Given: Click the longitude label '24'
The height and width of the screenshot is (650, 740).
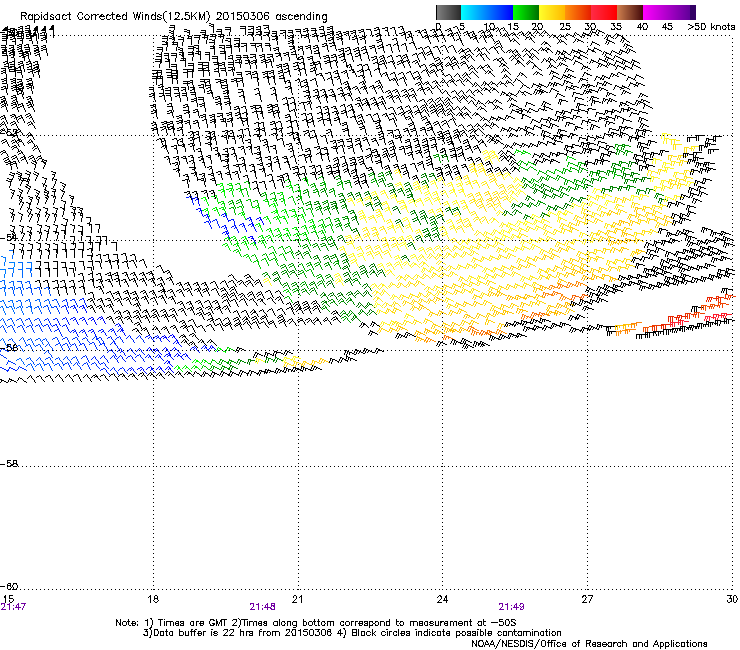Looking at the screenshot, I should click(442, 599).
